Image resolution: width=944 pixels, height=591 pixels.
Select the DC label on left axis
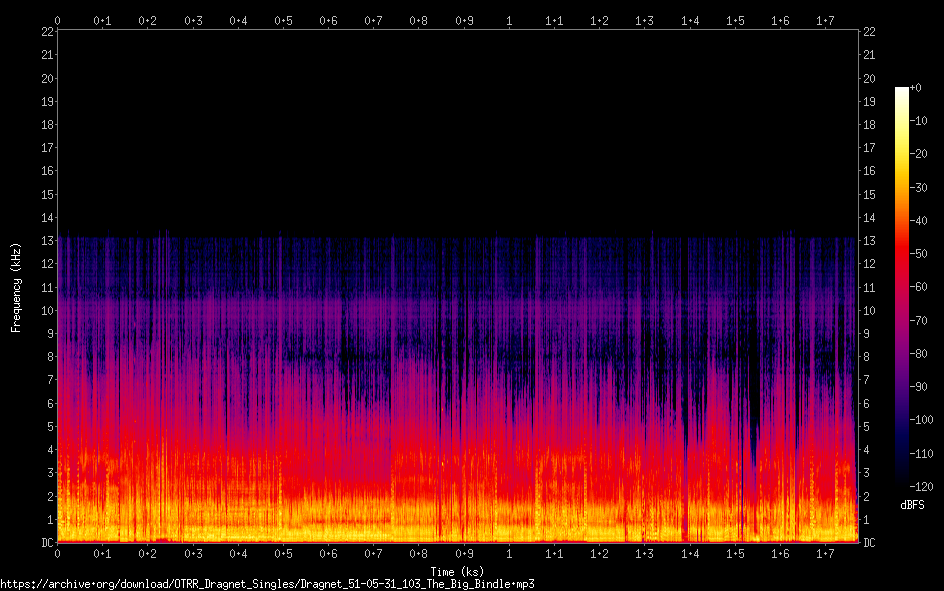(x=46, y=543)
